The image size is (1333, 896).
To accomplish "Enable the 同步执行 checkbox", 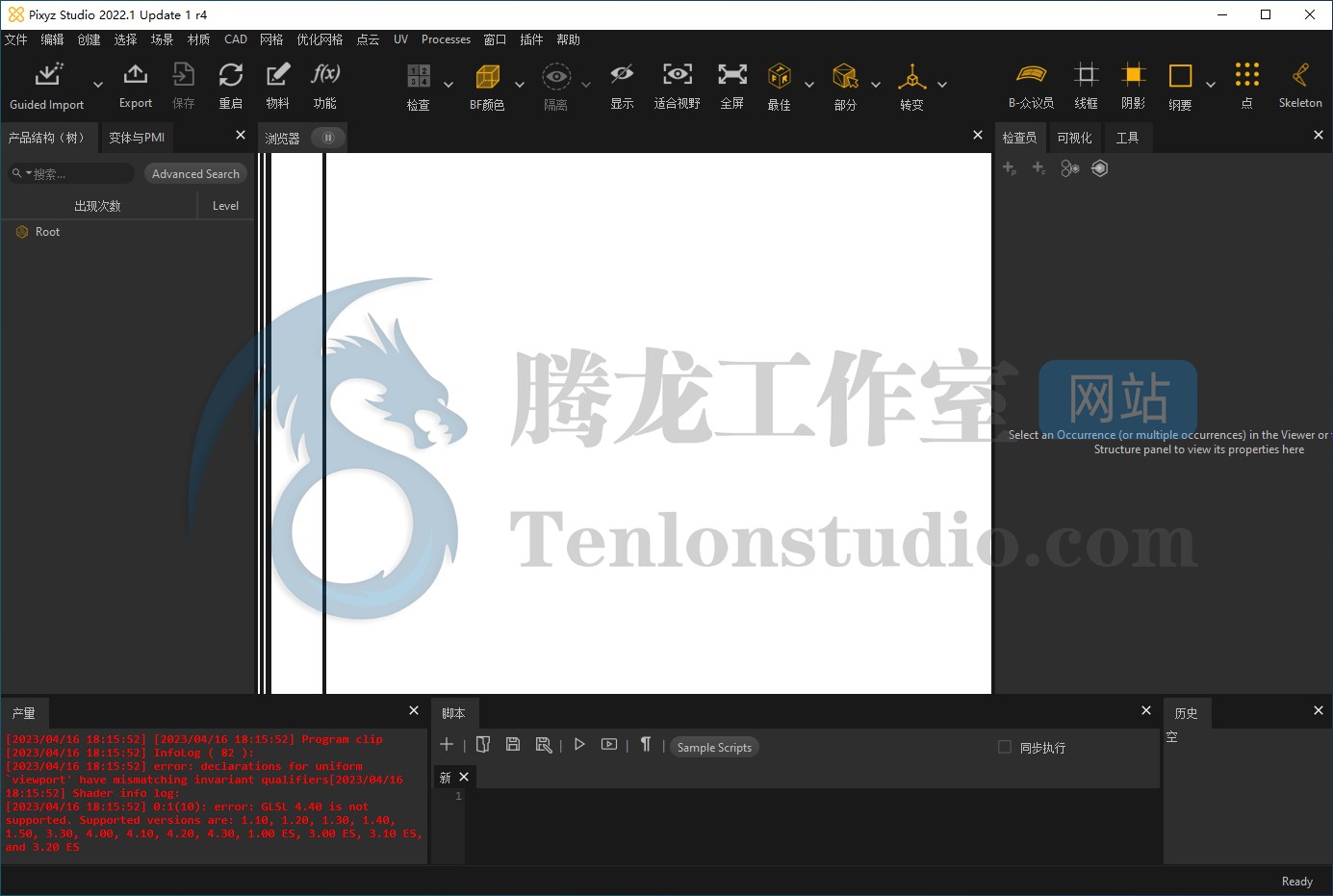I will point(1005,747).
